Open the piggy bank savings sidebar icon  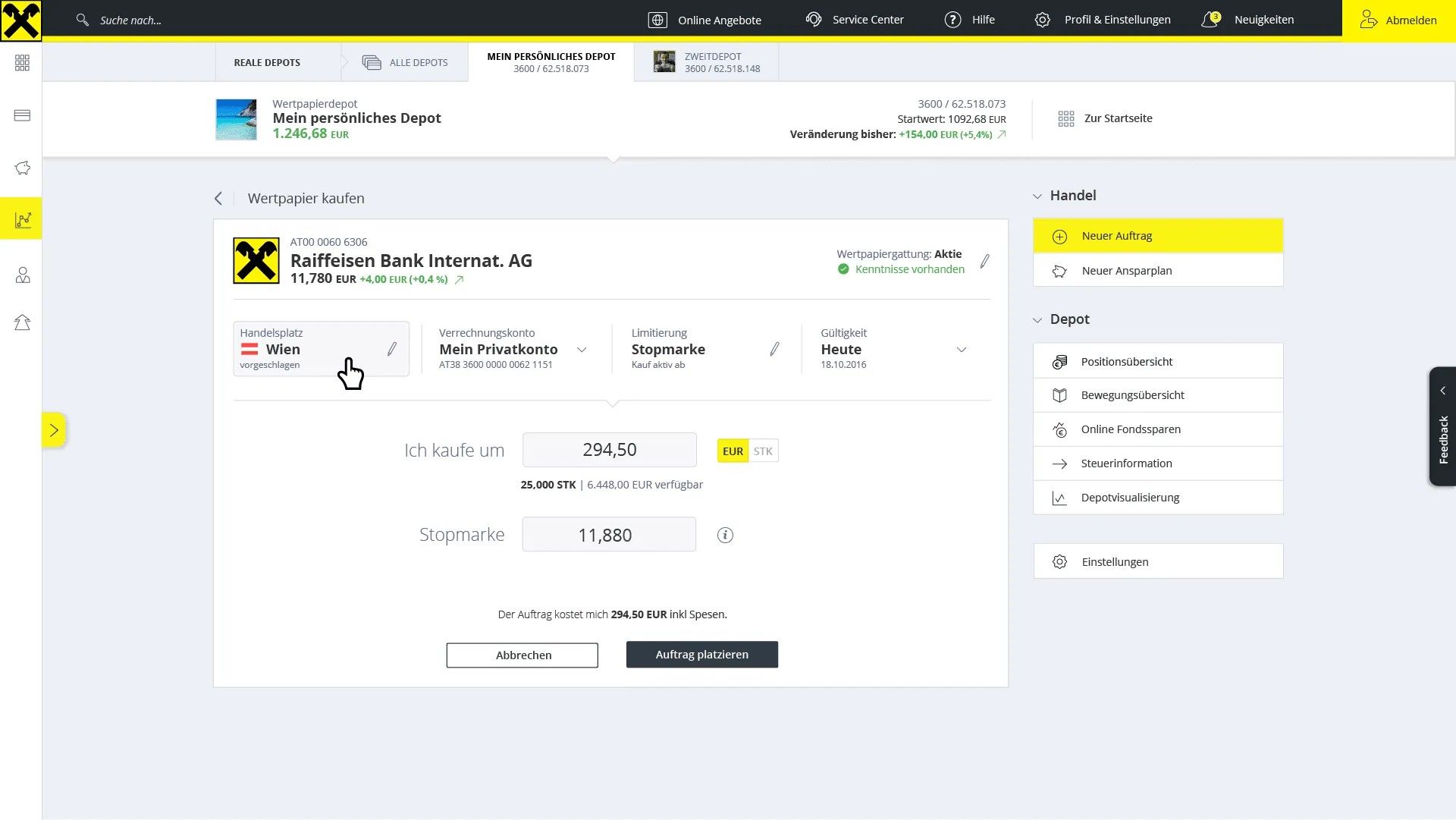[x=22, y=168]
